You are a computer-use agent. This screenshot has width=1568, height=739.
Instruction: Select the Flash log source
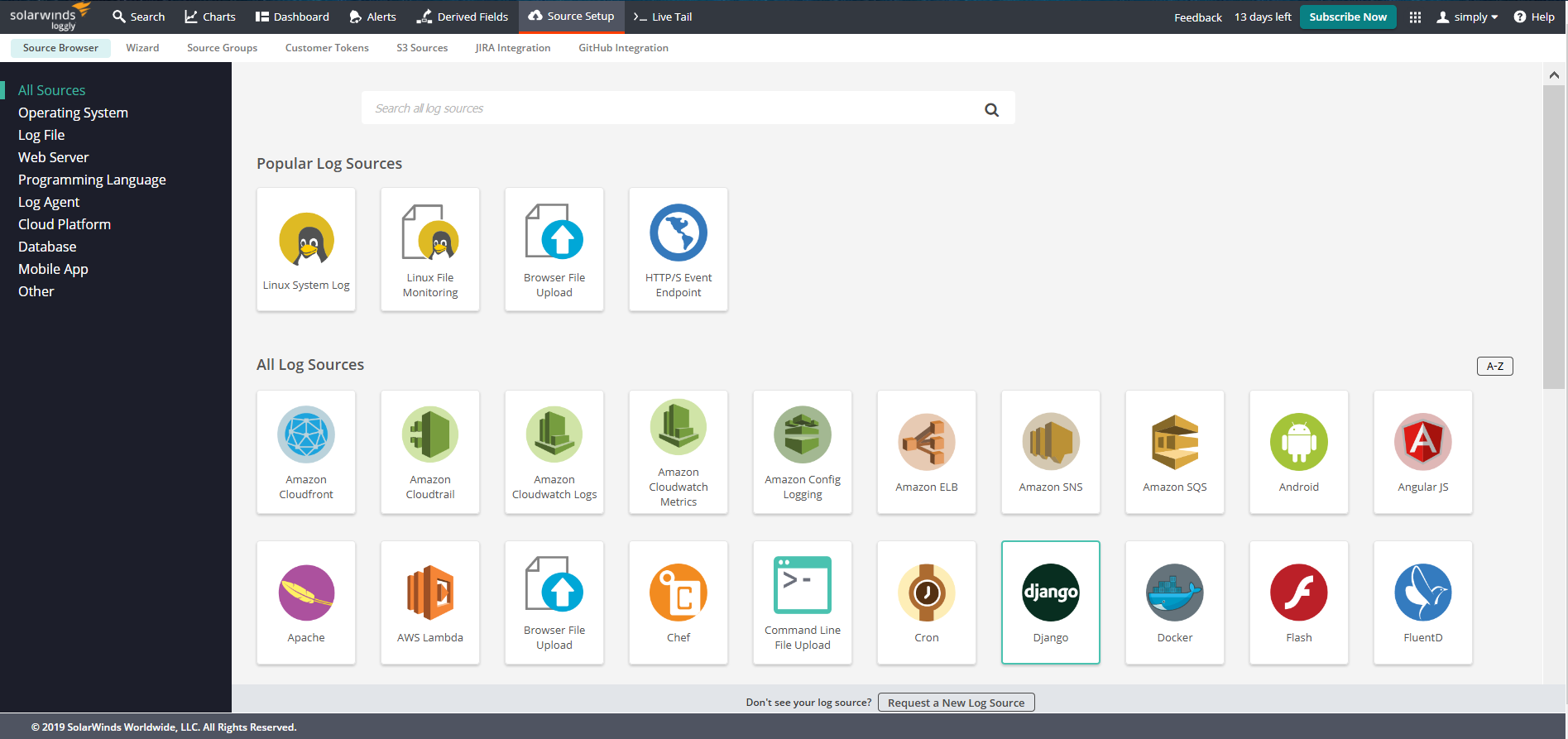click(1299, 602)
